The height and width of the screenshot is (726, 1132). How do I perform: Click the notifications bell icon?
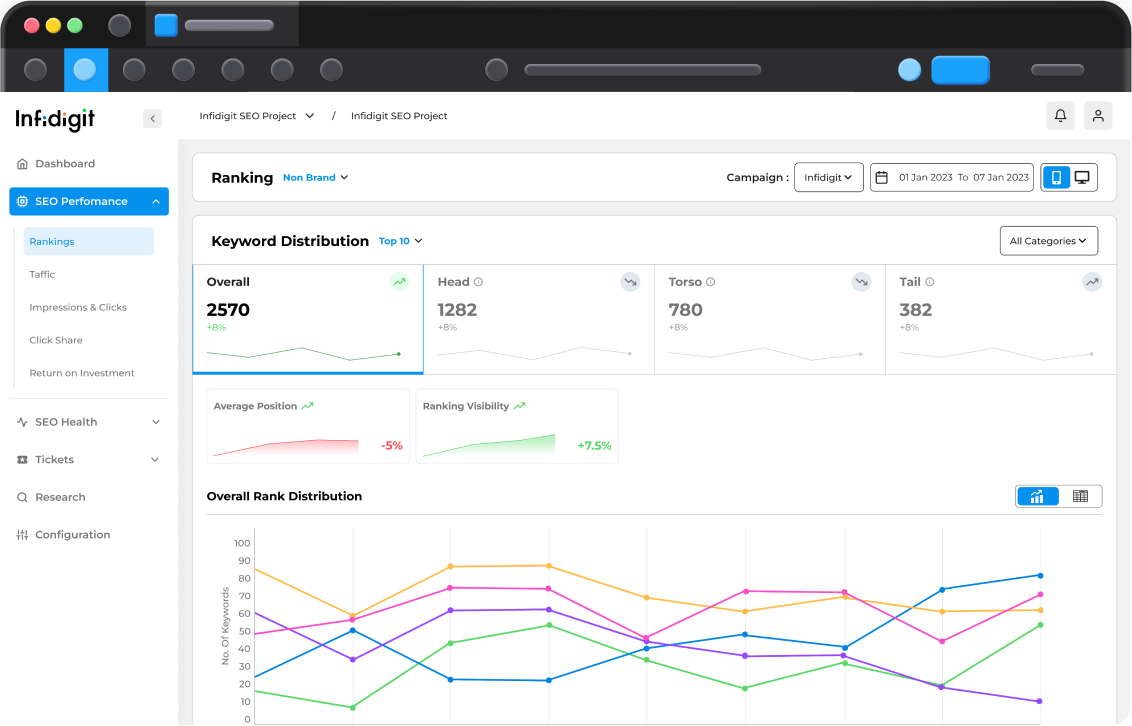1060,116
